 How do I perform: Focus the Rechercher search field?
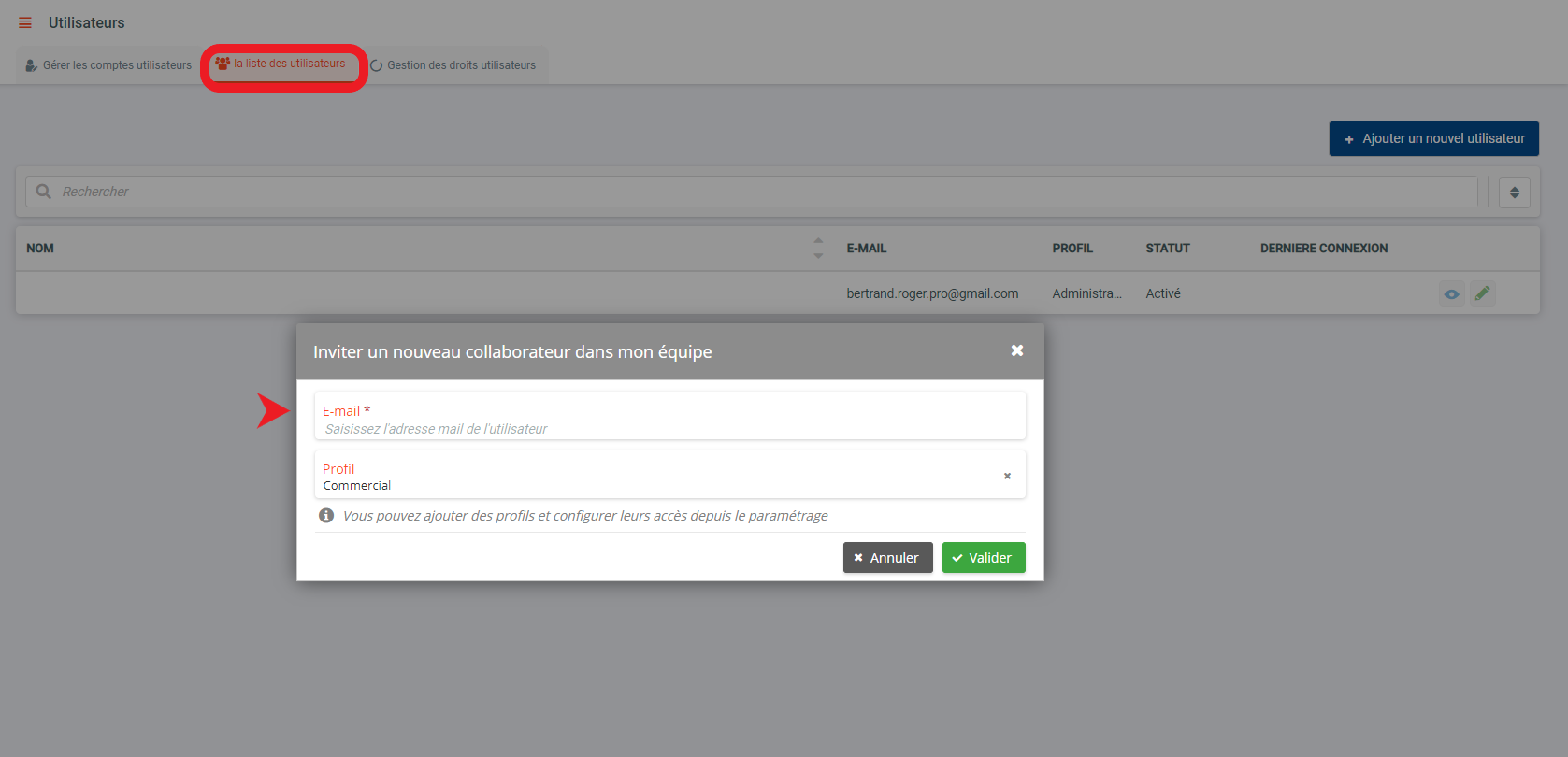[x=748, y=192]
